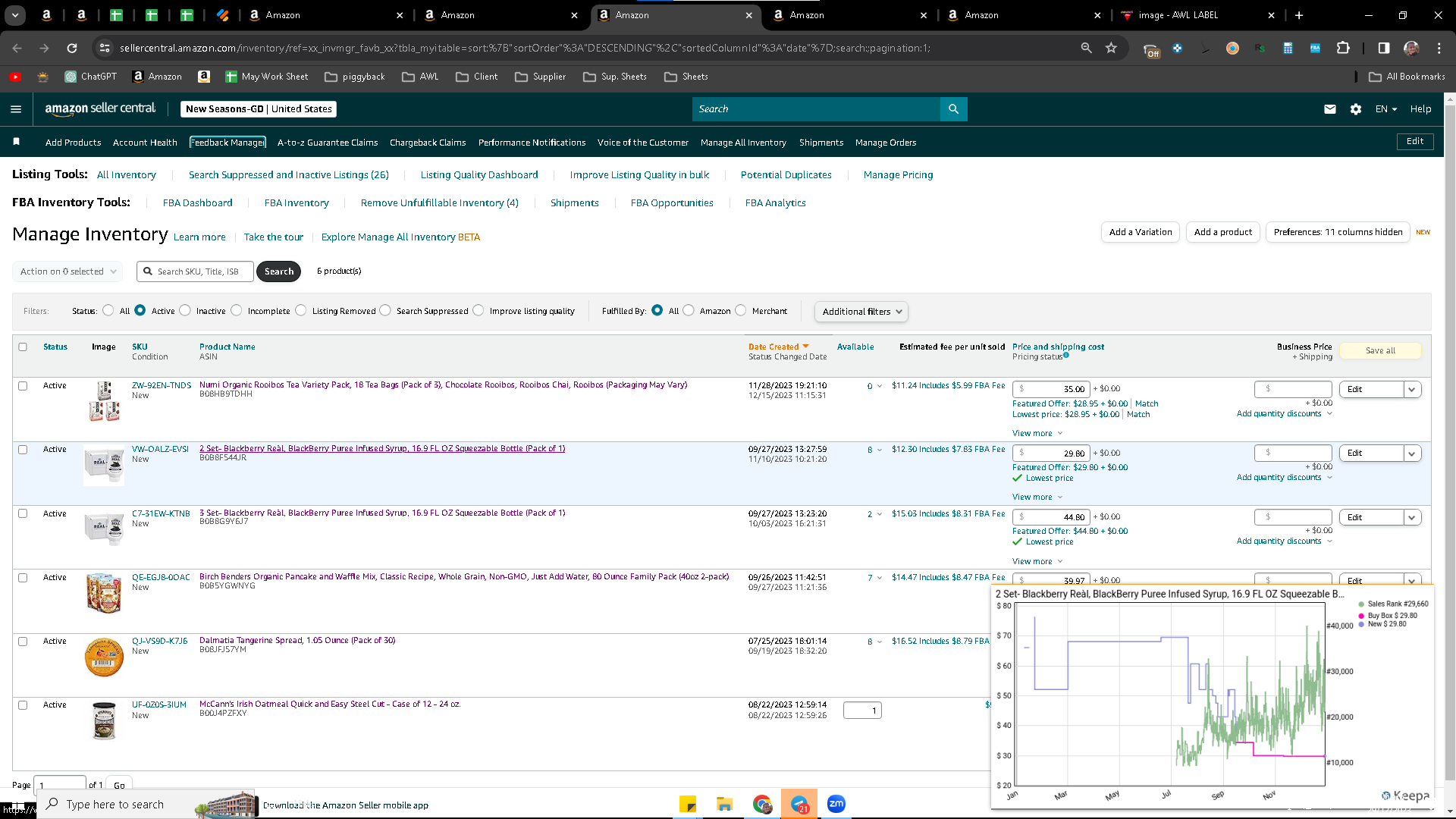Screen dimensions: 1456x819
Task: Open Sticky Notes from the taskbar
Action: pos(688,804)
